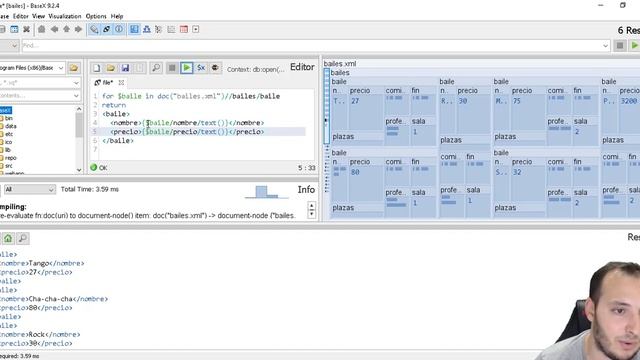640x360 pixels.
Task: Step Info text down arrow
Action: (312, 214)
